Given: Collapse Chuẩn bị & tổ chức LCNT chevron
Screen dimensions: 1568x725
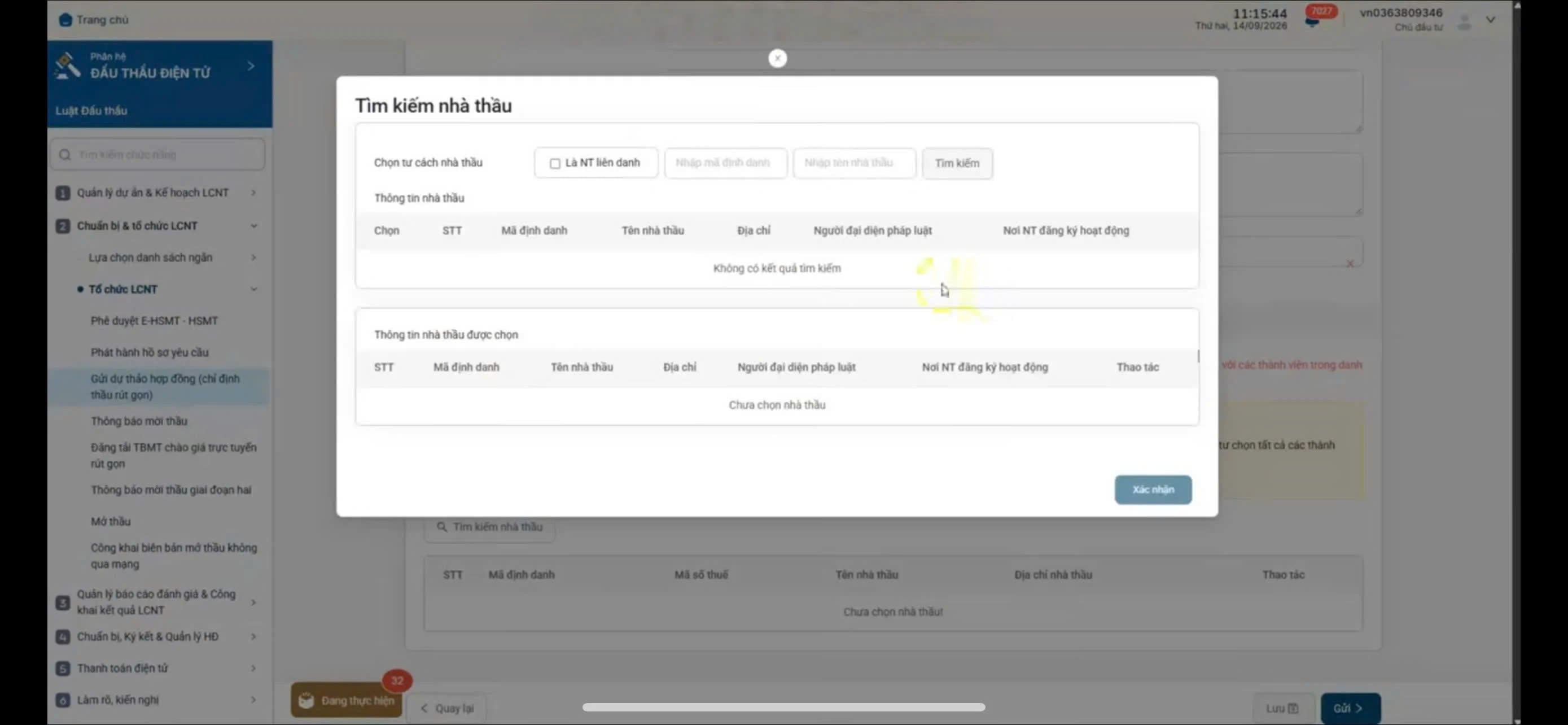Looking at the screenshot, I should click(253, 226).
